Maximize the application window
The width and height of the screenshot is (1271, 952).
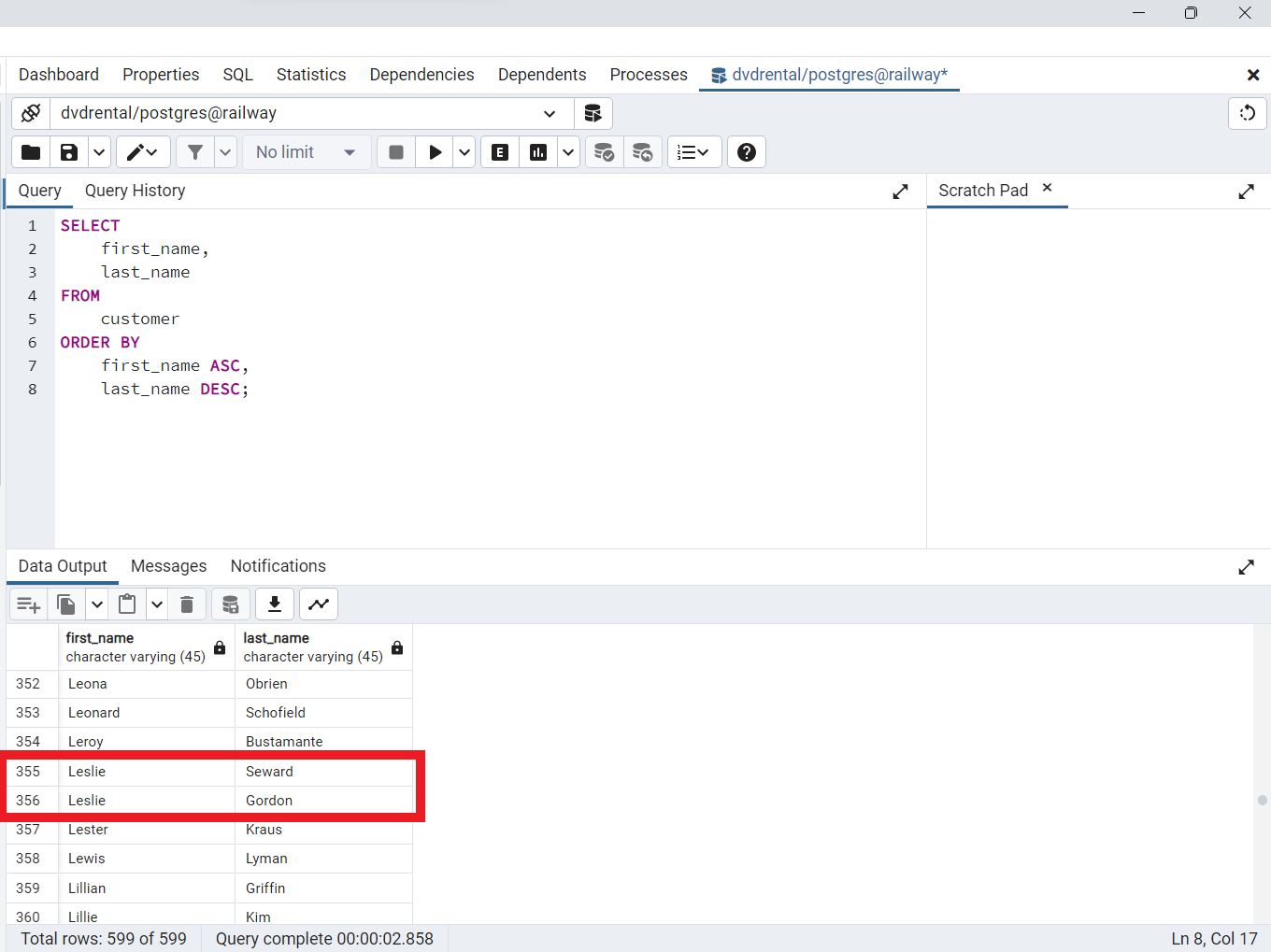1191,13
